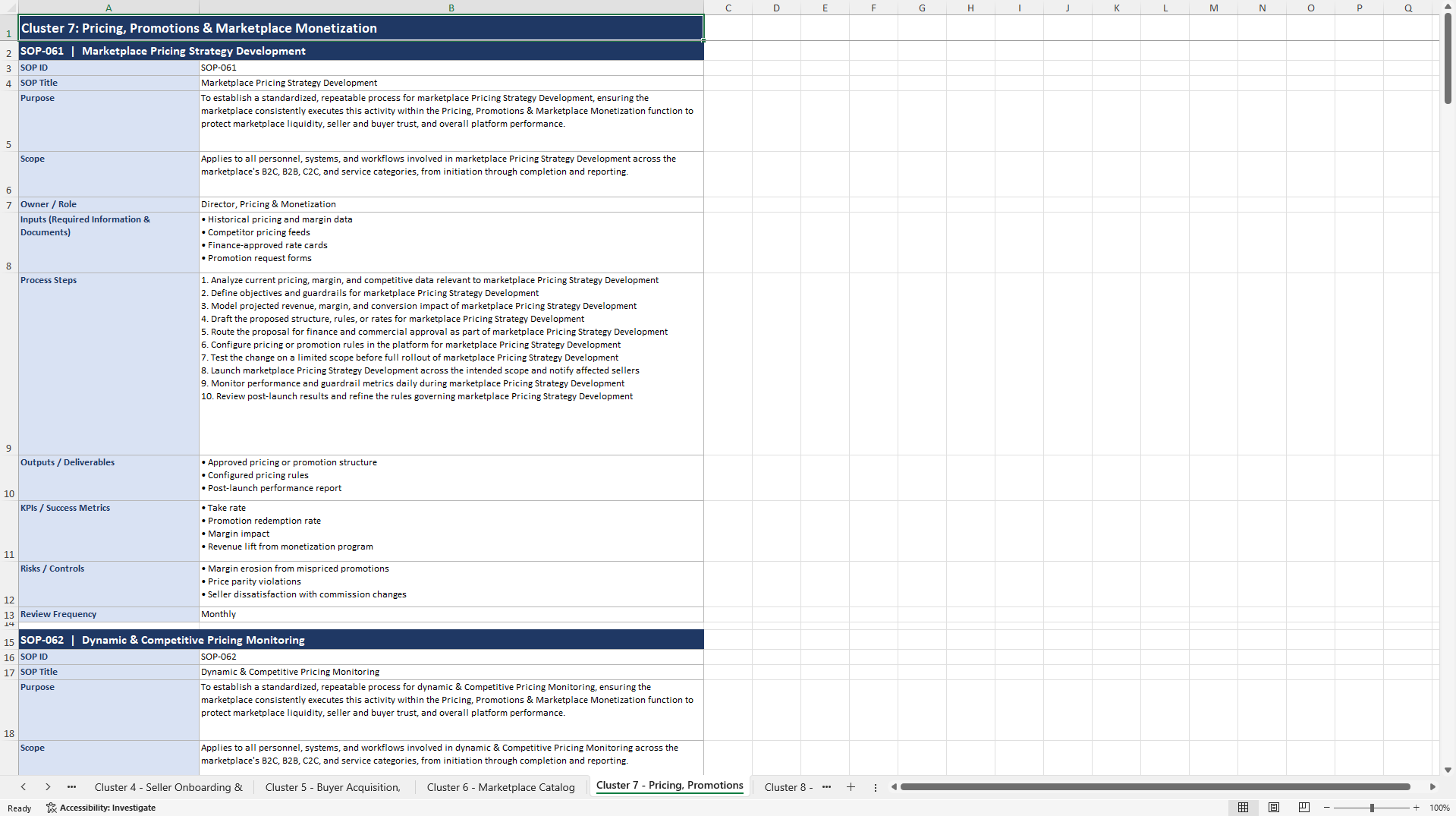Select column Q header
Image resolution: width=1456 pixels, height=816 pixels.
[x=1408, y=8]
